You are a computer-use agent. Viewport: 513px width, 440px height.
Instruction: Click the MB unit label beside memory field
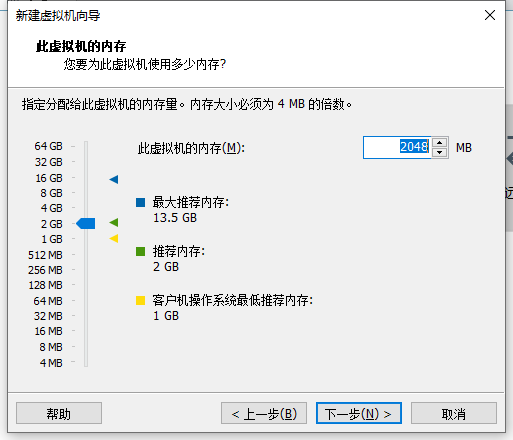tap(464, 148)
